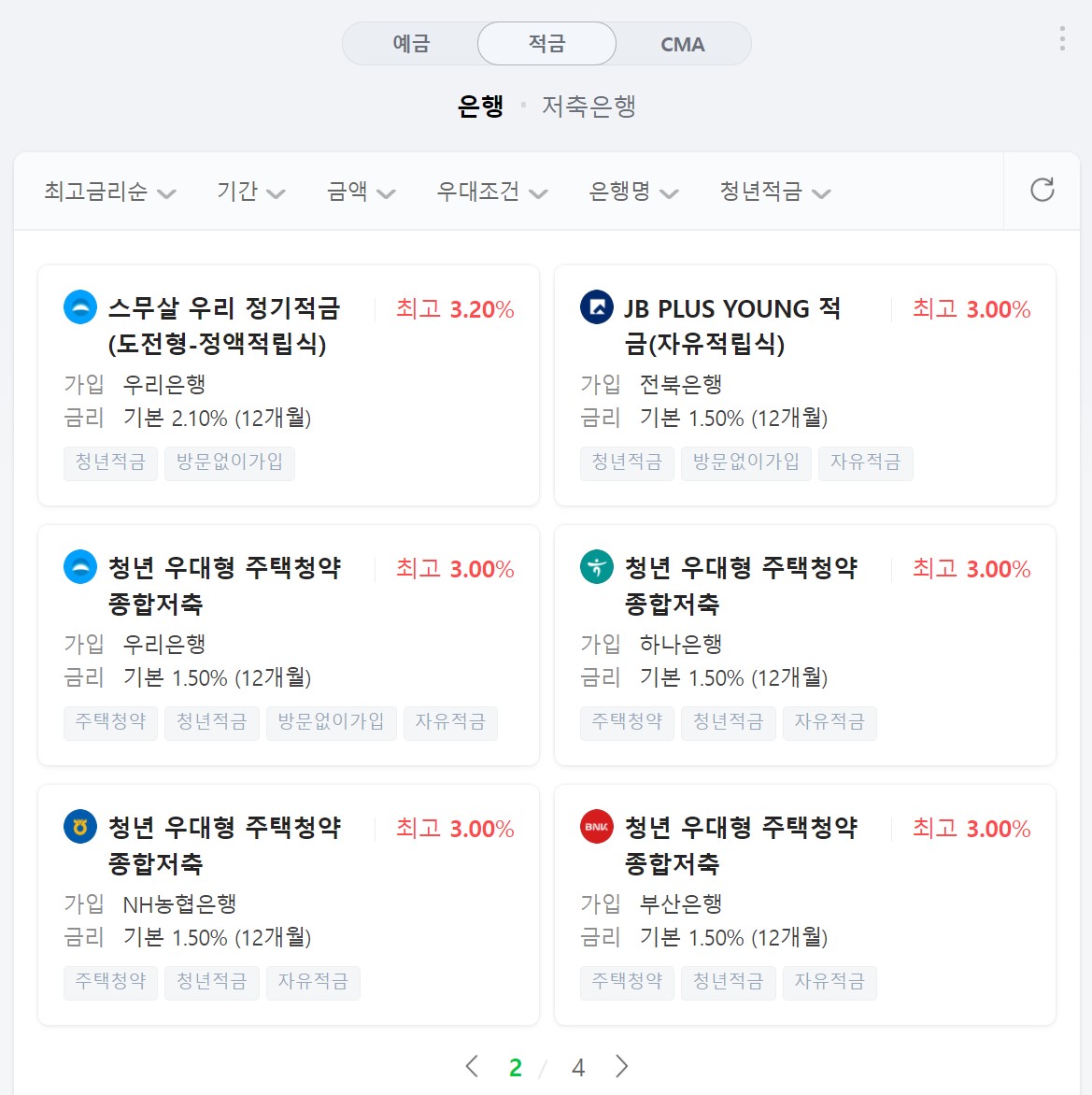The height and width of the screenshot is (1095, 1092).
Task: Go to previous page with left arrow
Action: click(x=472, y=1066)
